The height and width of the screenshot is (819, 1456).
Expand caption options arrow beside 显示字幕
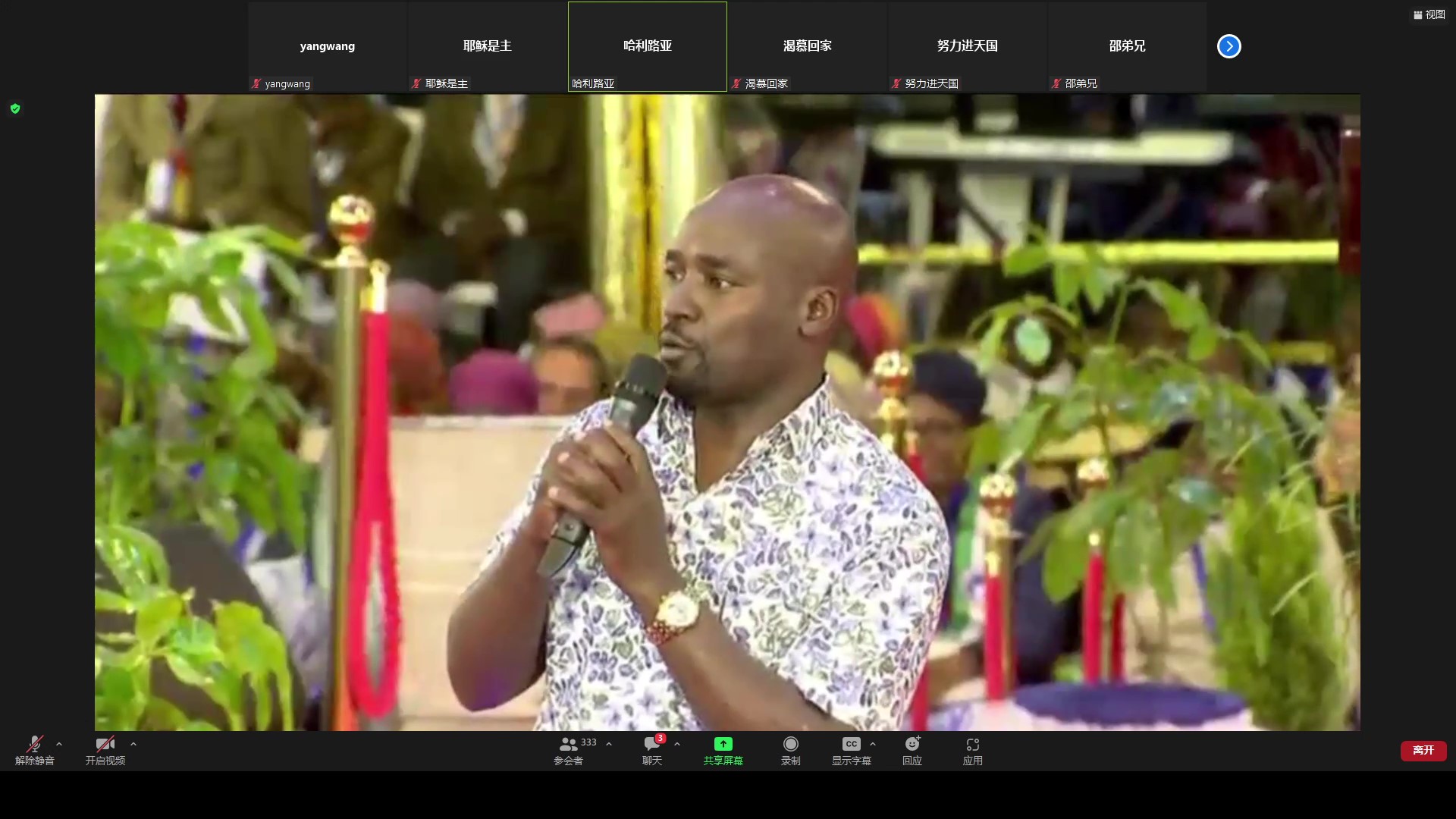pyautogui.click(x=873, y=744)
